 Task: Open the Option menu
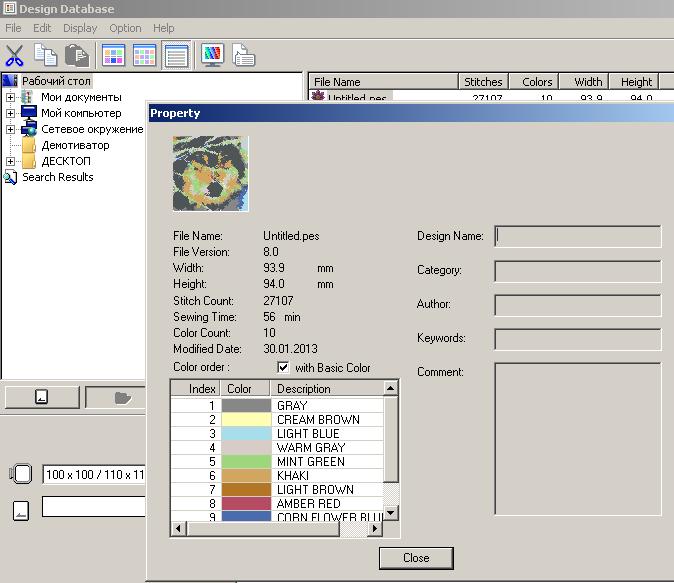point(125,28)
